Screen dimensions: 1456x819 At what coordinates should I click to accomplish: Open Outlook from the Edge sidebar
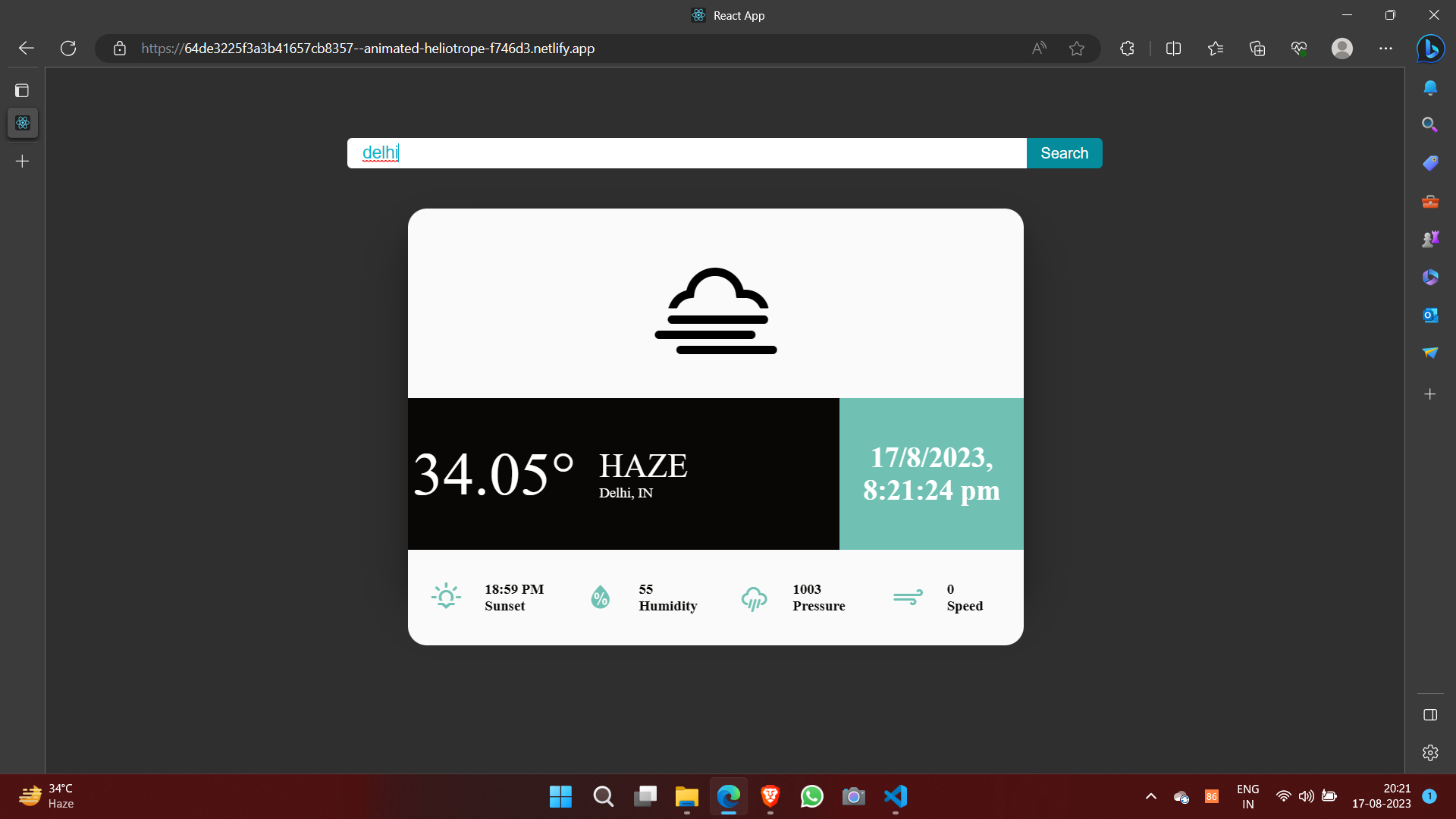pyautogui.click(x=1430, y=315)
